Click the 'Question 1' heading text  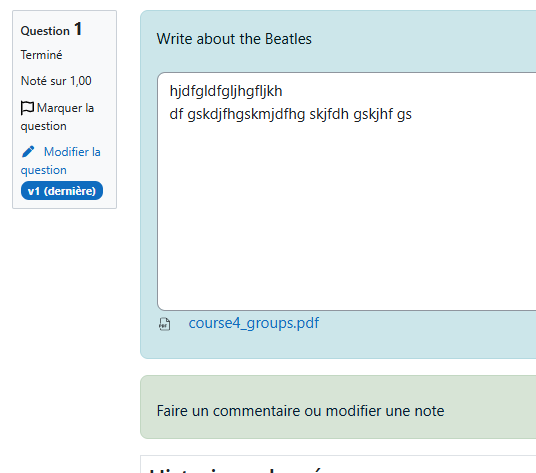pyautogui.click(x=51, y=30)
